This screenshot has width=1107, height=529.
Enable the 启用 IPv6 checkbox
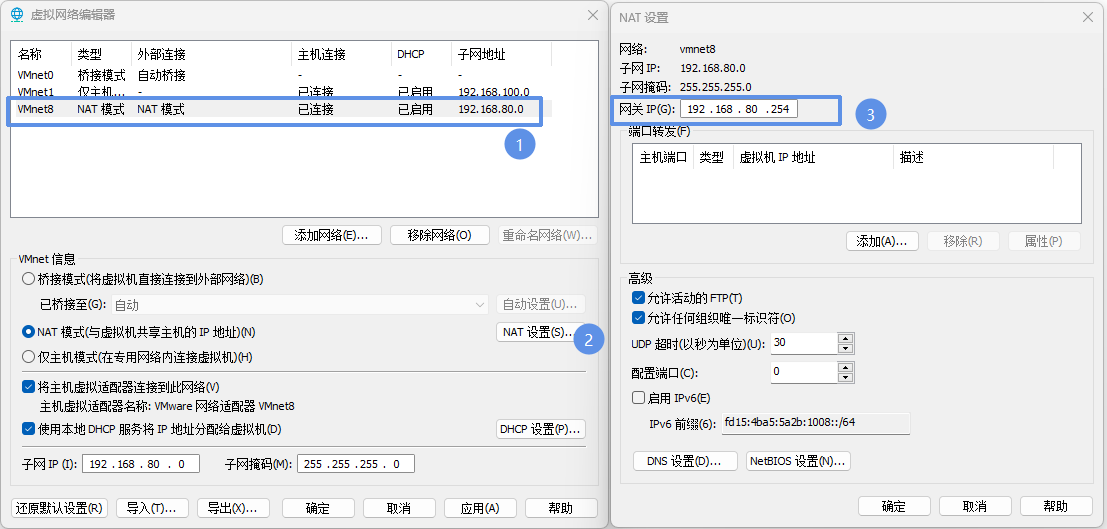(639, 397)
